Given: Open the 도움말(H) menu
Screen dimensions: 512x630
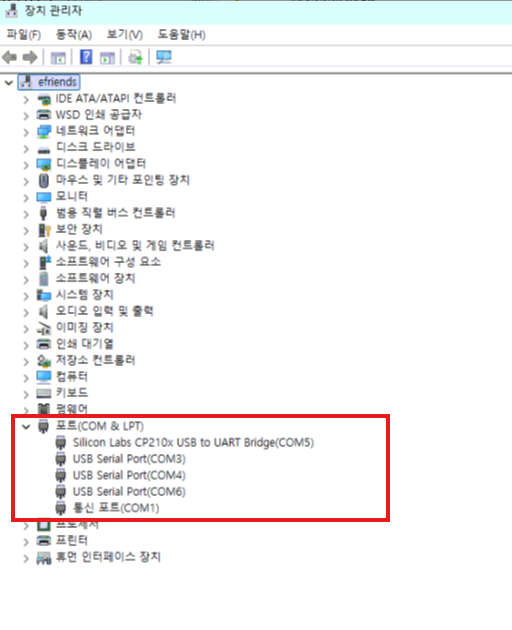Looking at the screenshot, I should (181, 35).
